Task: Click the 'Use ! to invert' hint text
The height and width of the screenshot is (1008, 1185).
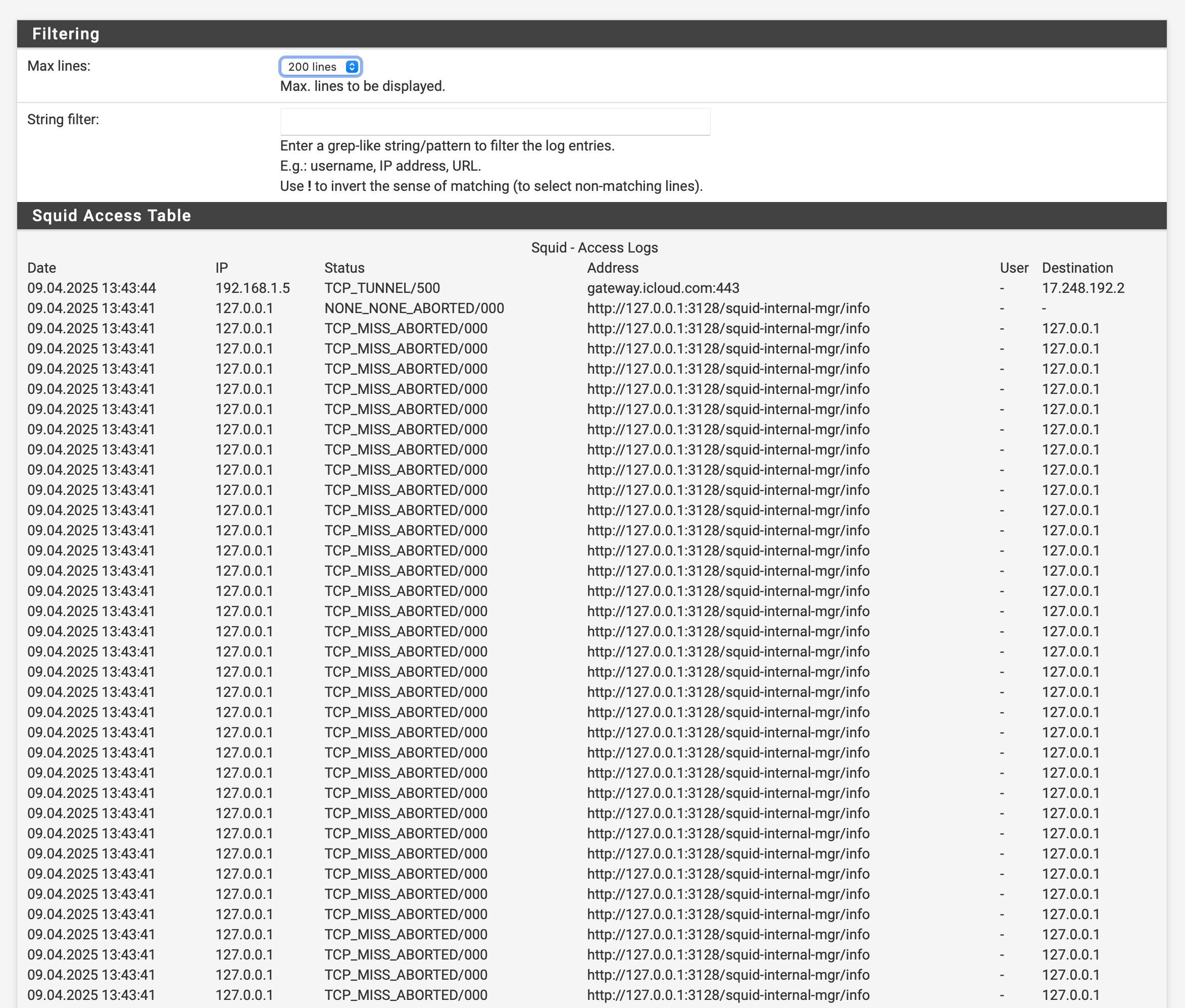Action: click(491, 186)
